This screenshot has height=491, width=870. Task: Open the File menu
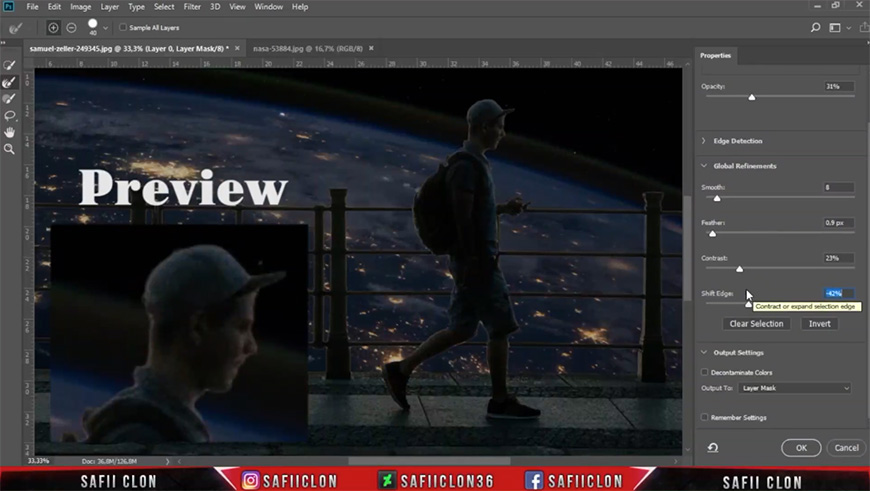pos(32,7)
